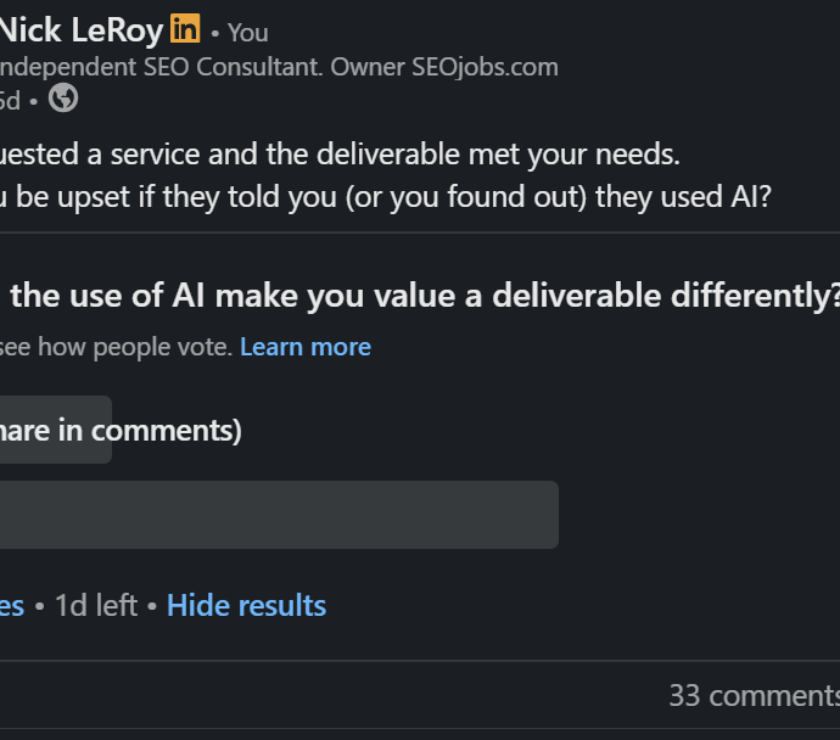Click the divider line below the post text
840x740 pixels.
pyautogui.click(x=420, y=233)
